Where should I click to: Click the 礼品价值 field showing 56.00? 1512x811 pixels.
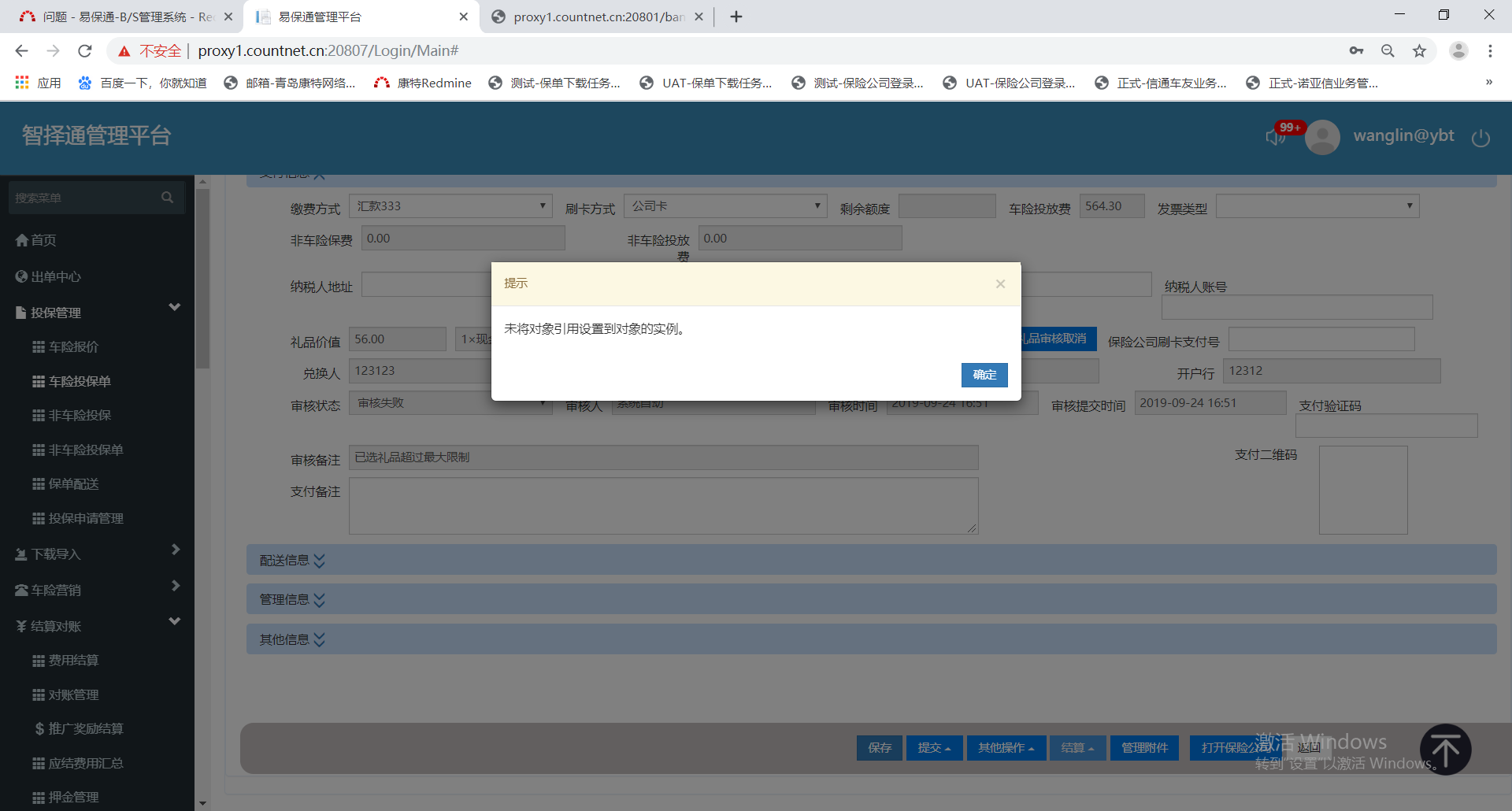[x=398, y=339]
